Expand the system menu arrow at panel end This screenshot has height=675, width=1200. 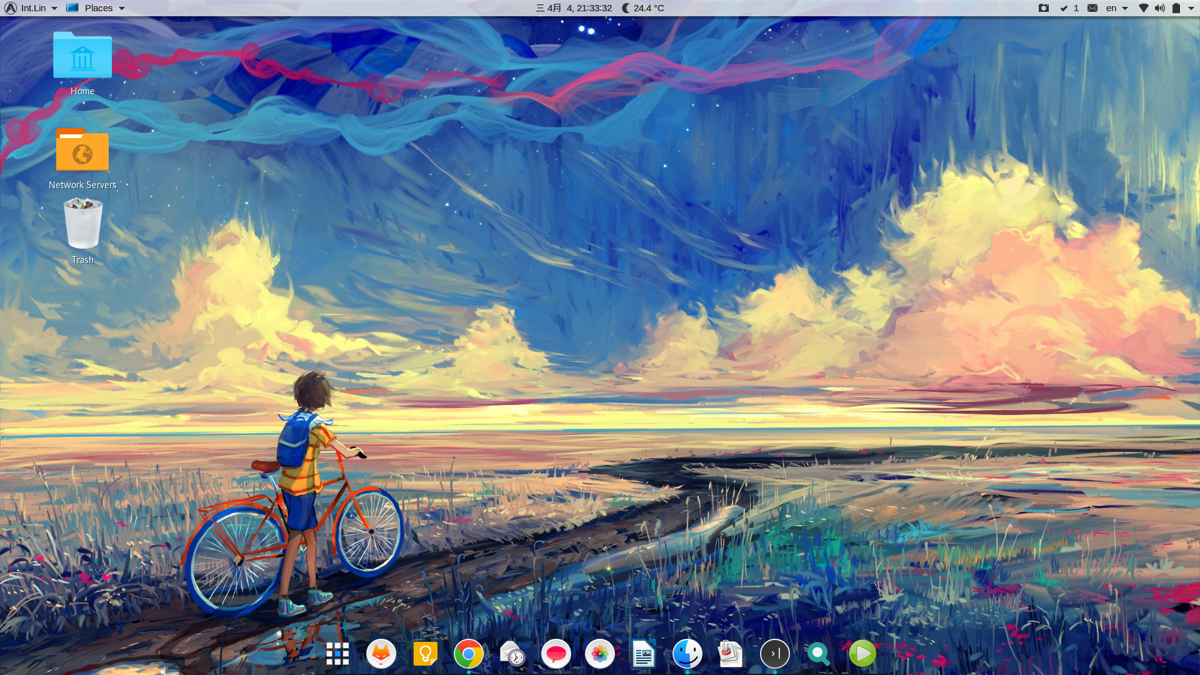[x=1192, y=8]
